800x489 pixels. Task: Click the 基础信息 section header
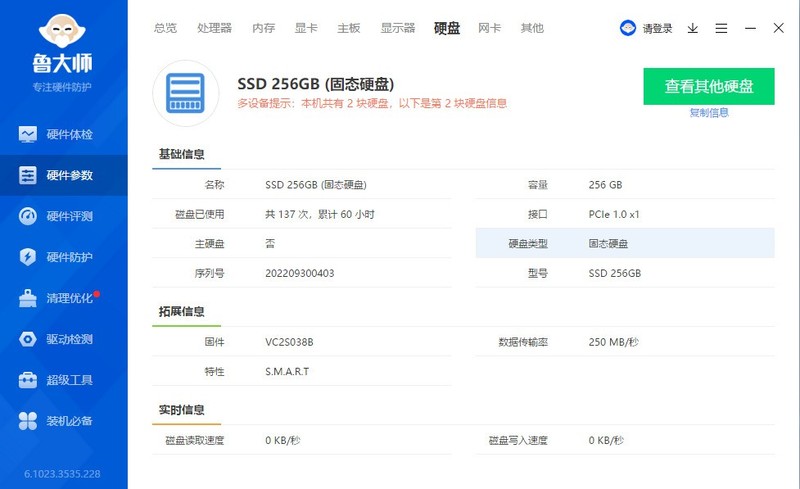182,154
